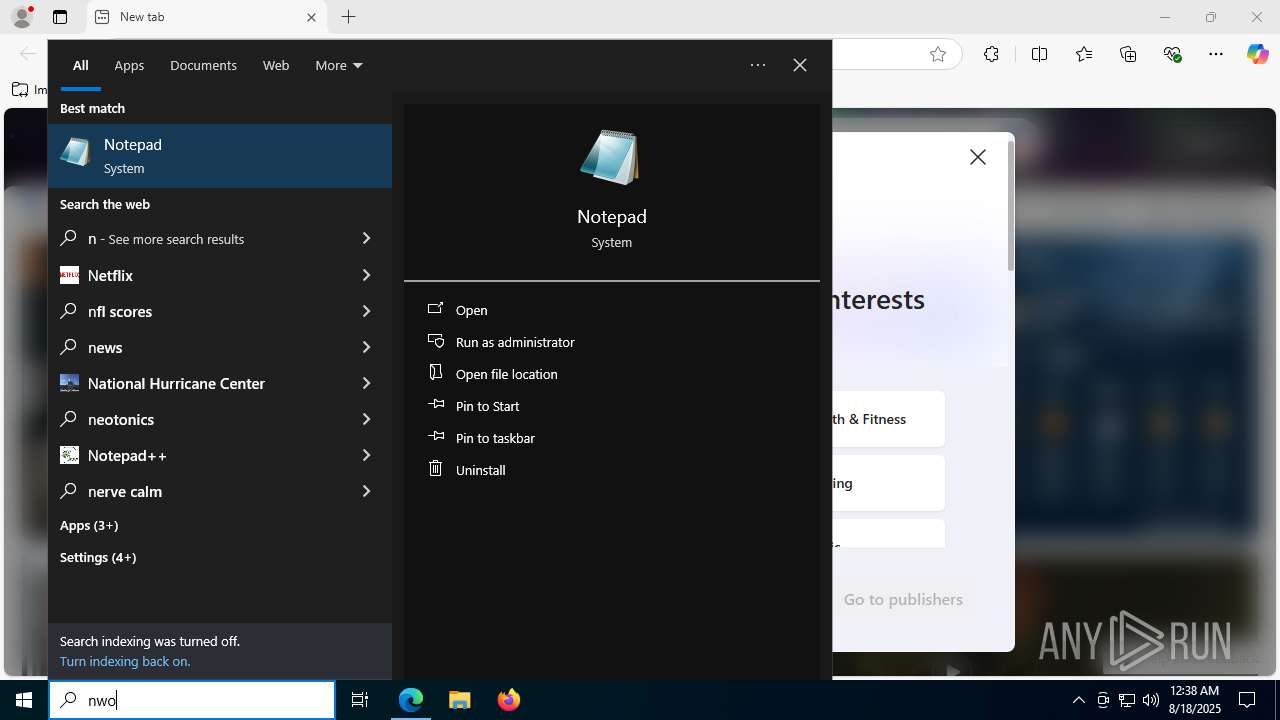Open File Explorer from taskbar
Viewport: 1280px width, 720px height.
click(x=459, y=700)
